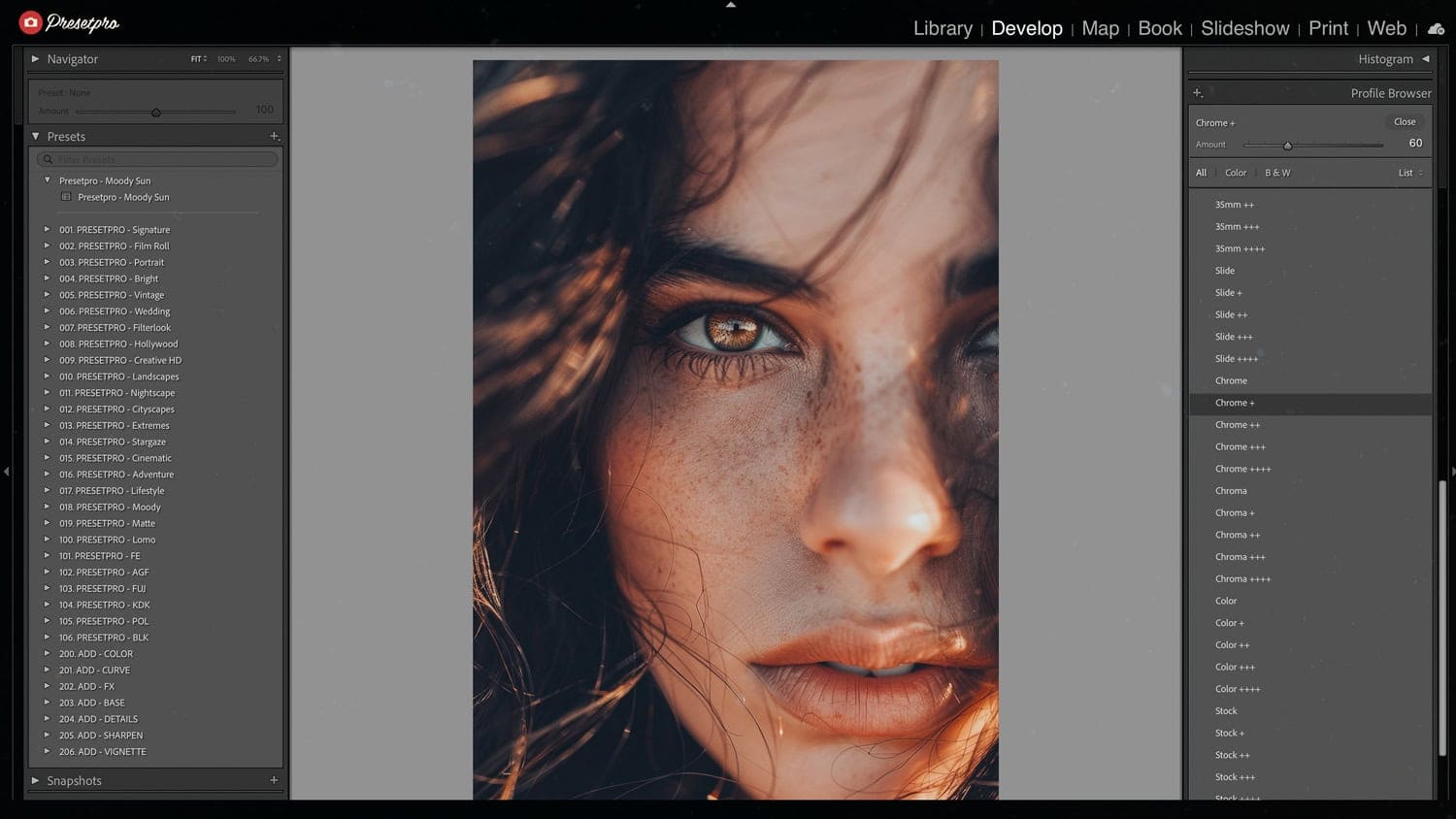Click the left panel collapse arrow
Screen dimensions: 1456x819
point(7,472)
